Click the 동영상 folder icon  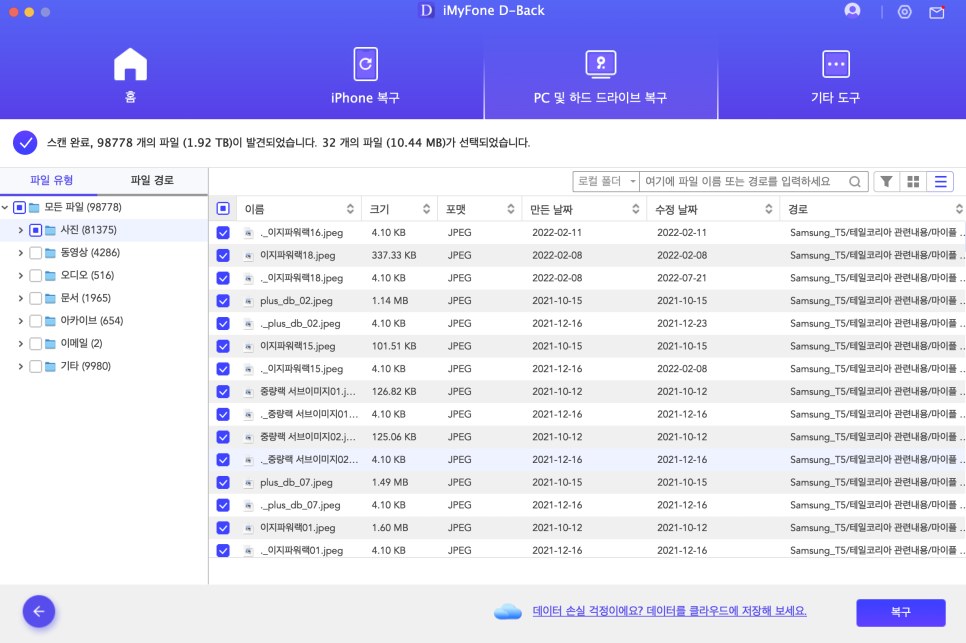tap(51, 253)
